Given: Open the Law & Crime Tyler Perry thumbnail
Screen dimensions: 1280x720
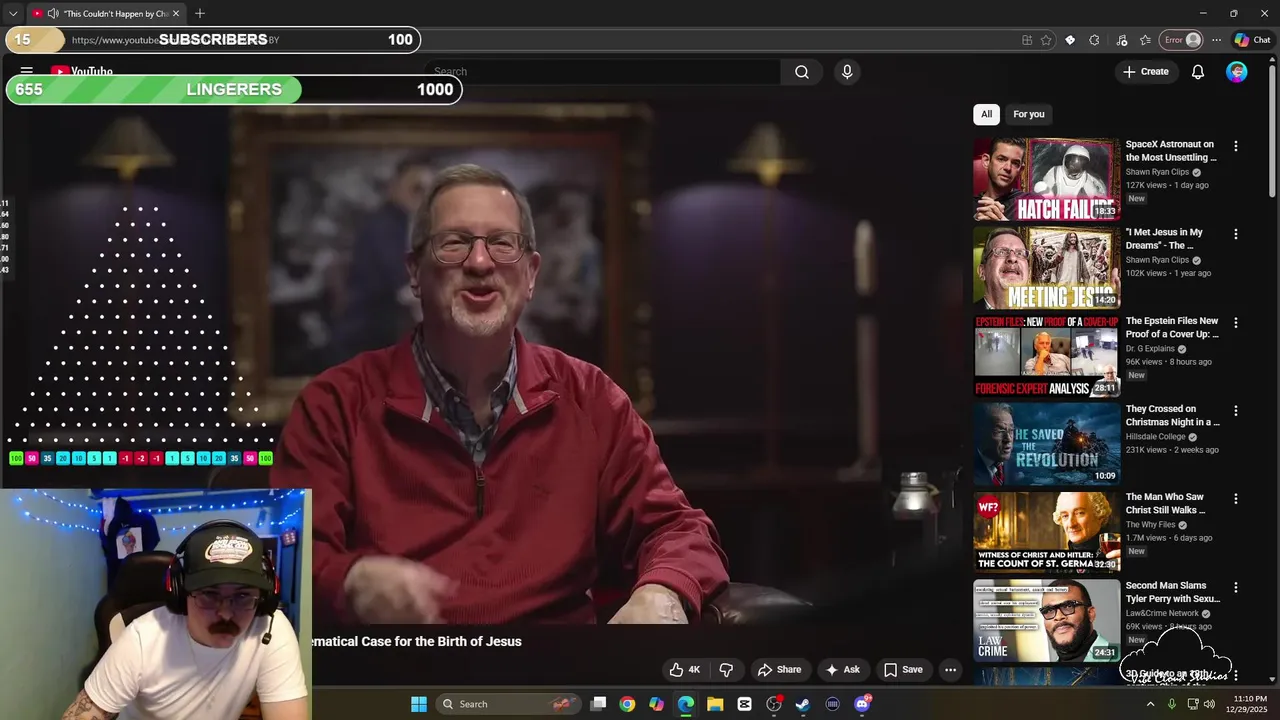Looking at the screenshot, I should pos(1046,621).
